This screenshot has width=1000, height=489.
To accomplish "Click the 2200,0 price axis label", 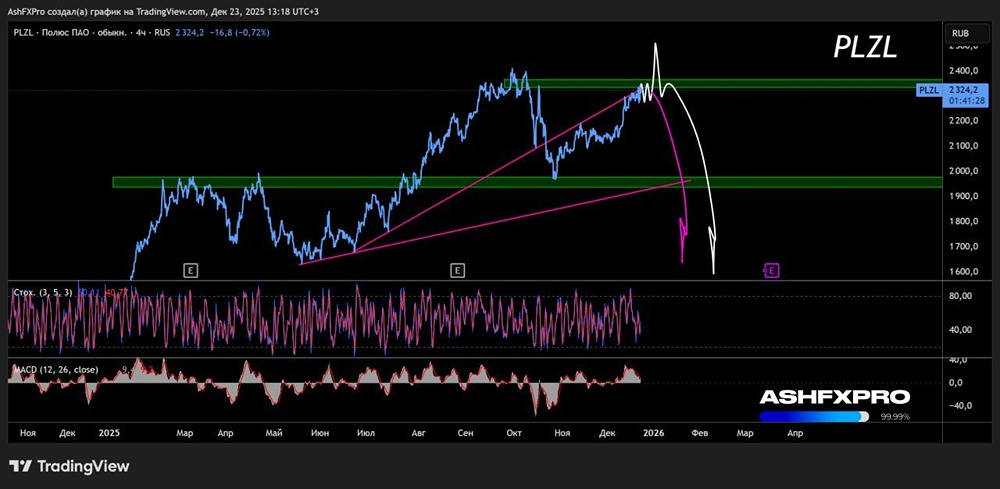I will [x=962, y=120].
